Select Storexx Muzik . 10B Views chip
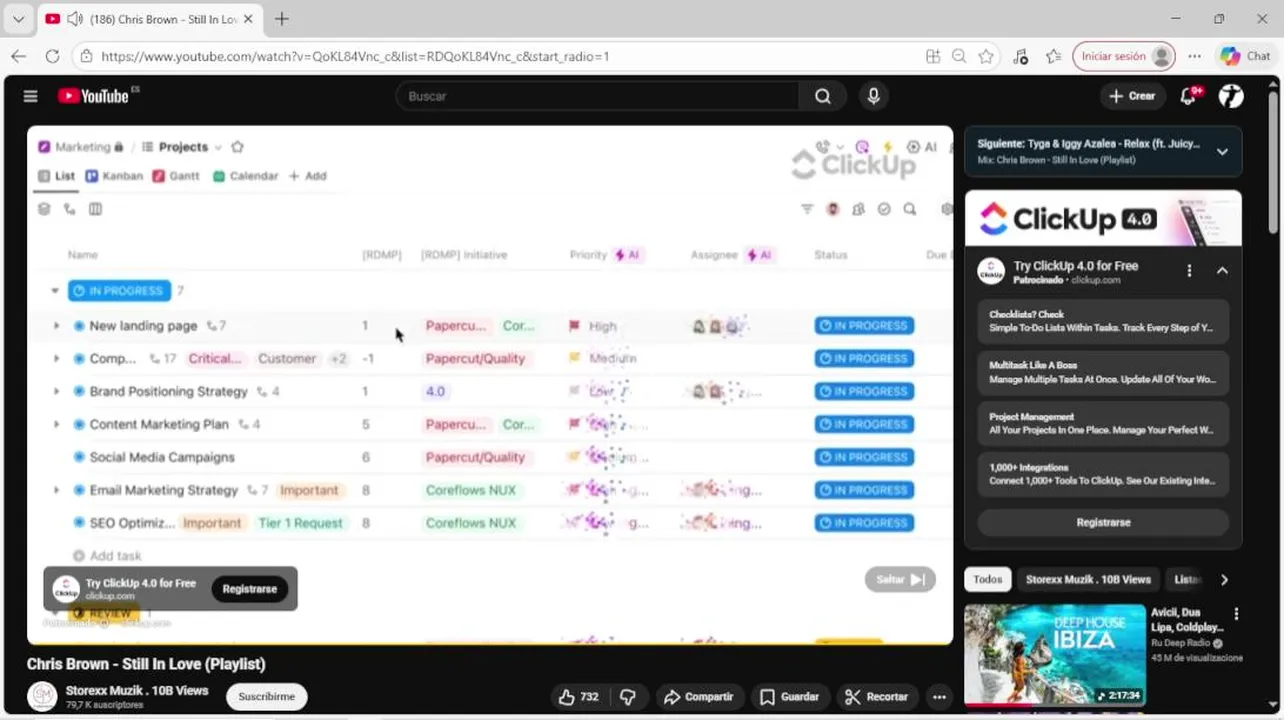This screenshot has width=1284, height=720. point(1088,579)
